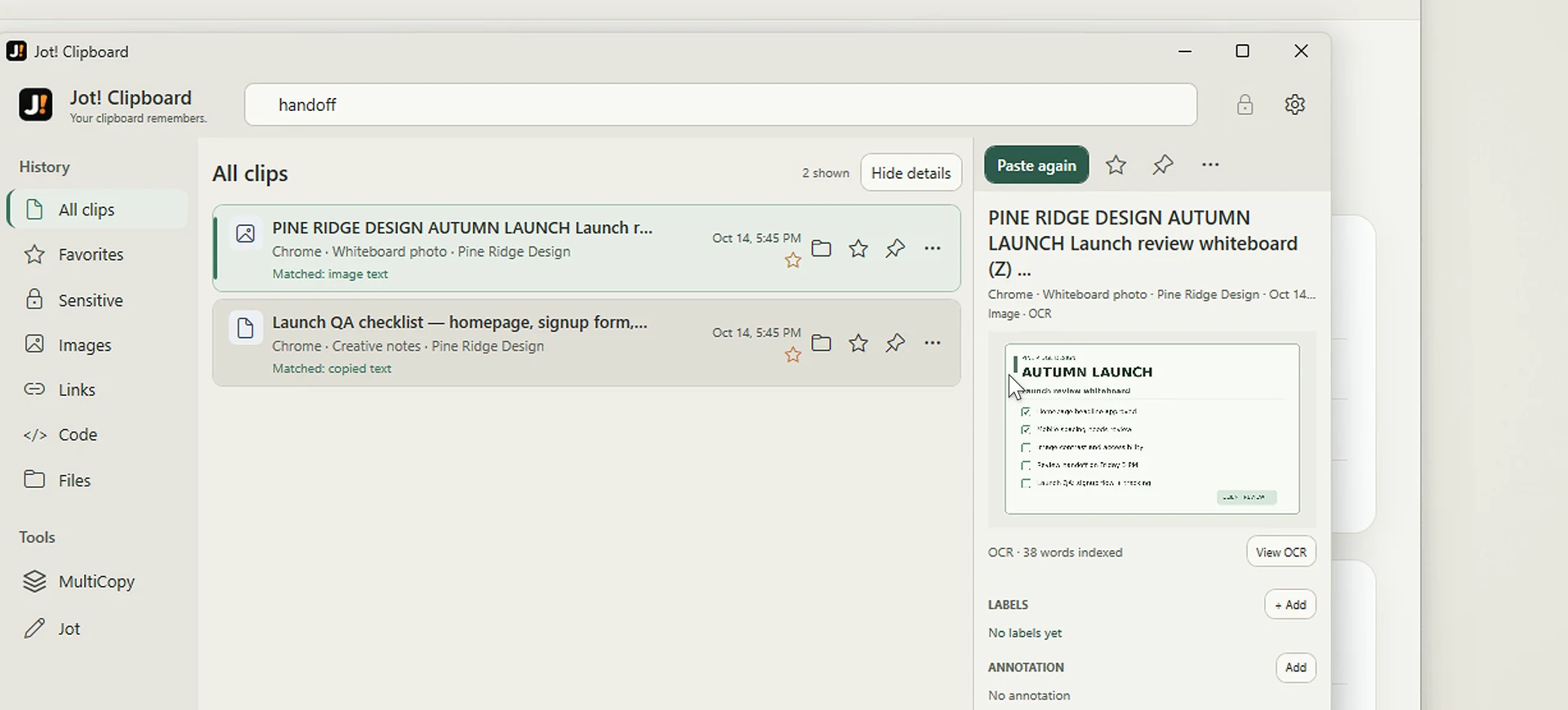Click the image icon of the Pine Ridge clip
This screenshot has height=710, width=1568.
[245, 234]
